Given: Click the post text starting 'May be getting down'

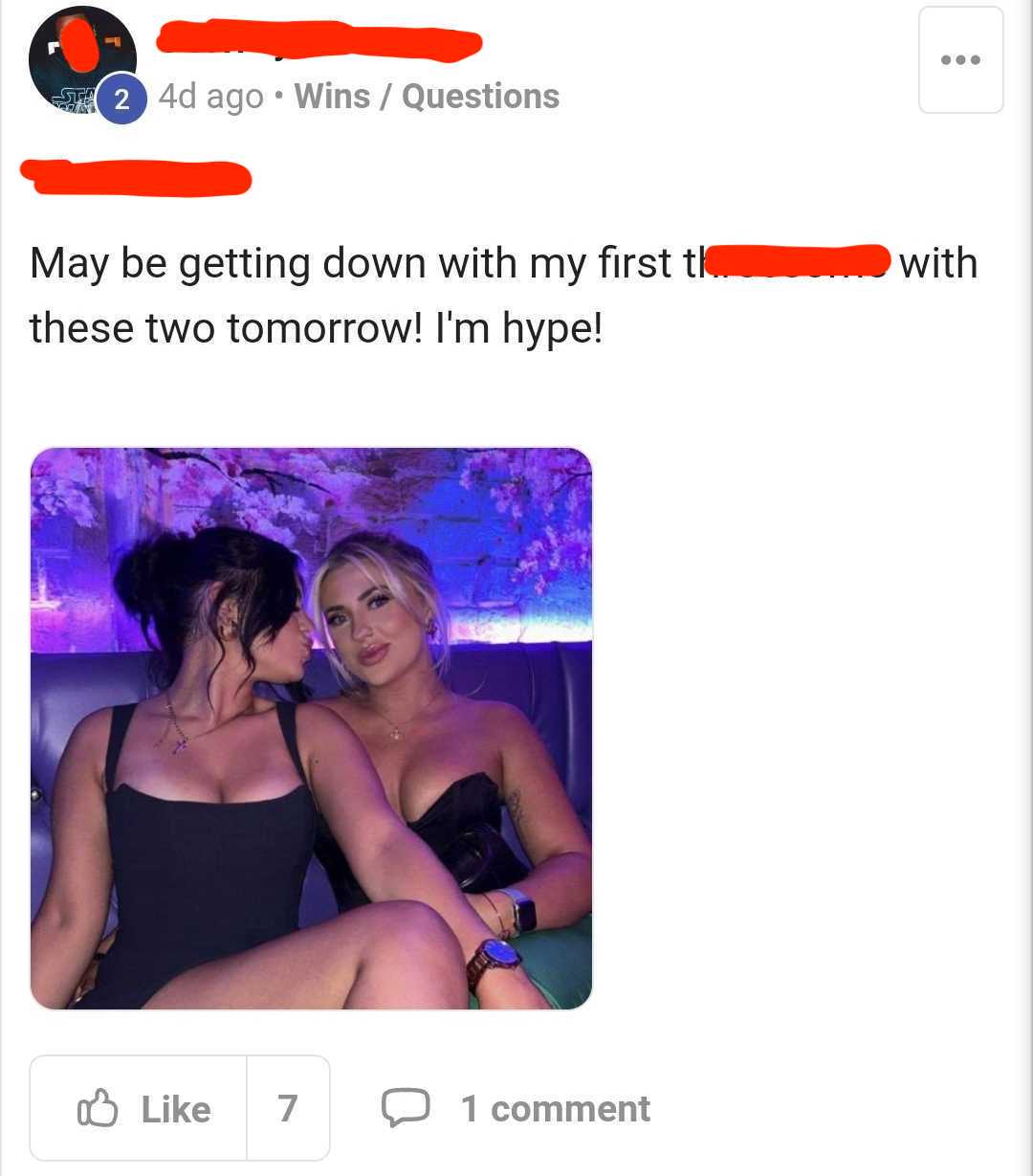Looking at the screenshot, I should [503, 262].
